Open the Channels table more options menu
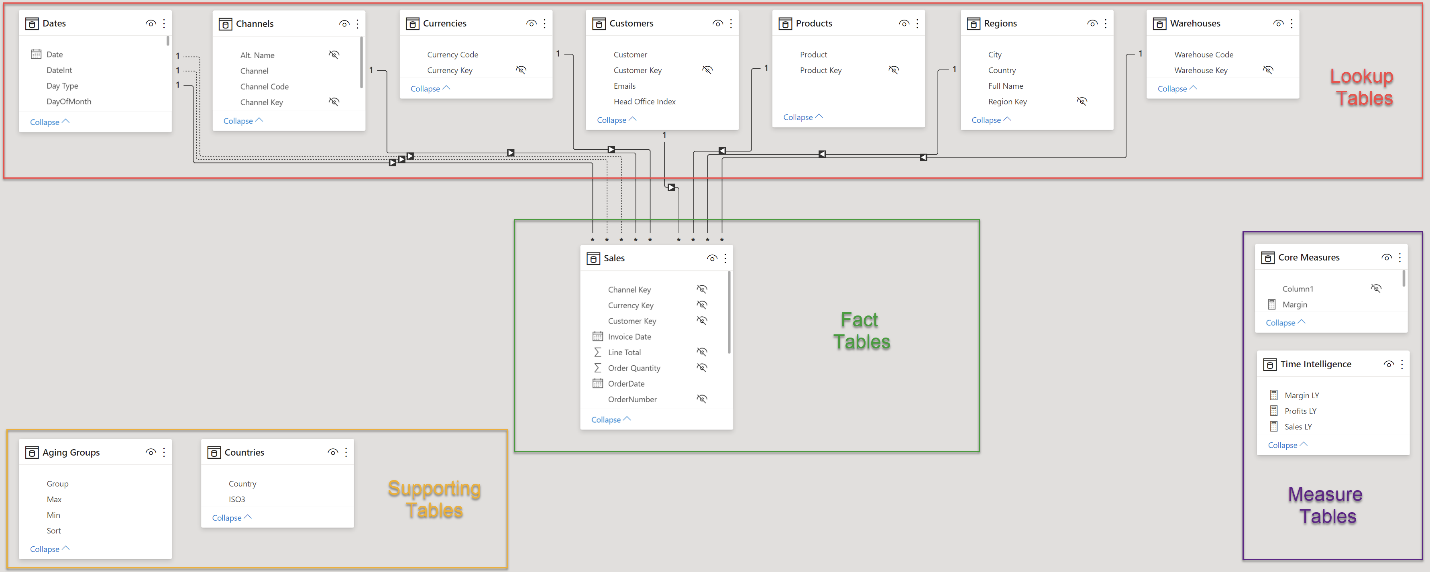The image size is (1430, 572). [357, 23]
